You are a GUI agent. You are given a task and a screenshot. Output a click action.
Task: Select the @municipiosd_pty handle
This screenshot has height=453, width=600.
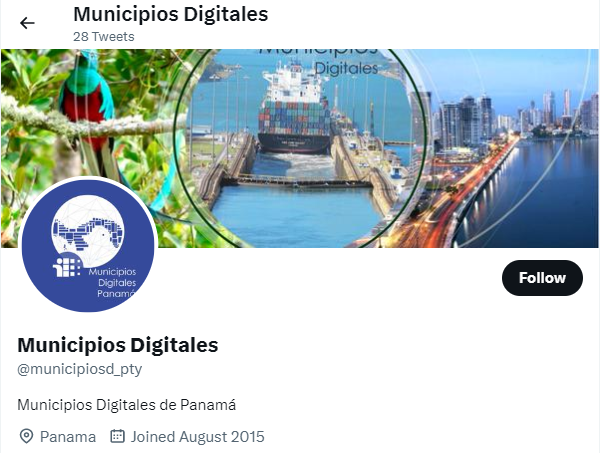coord(80,369)
